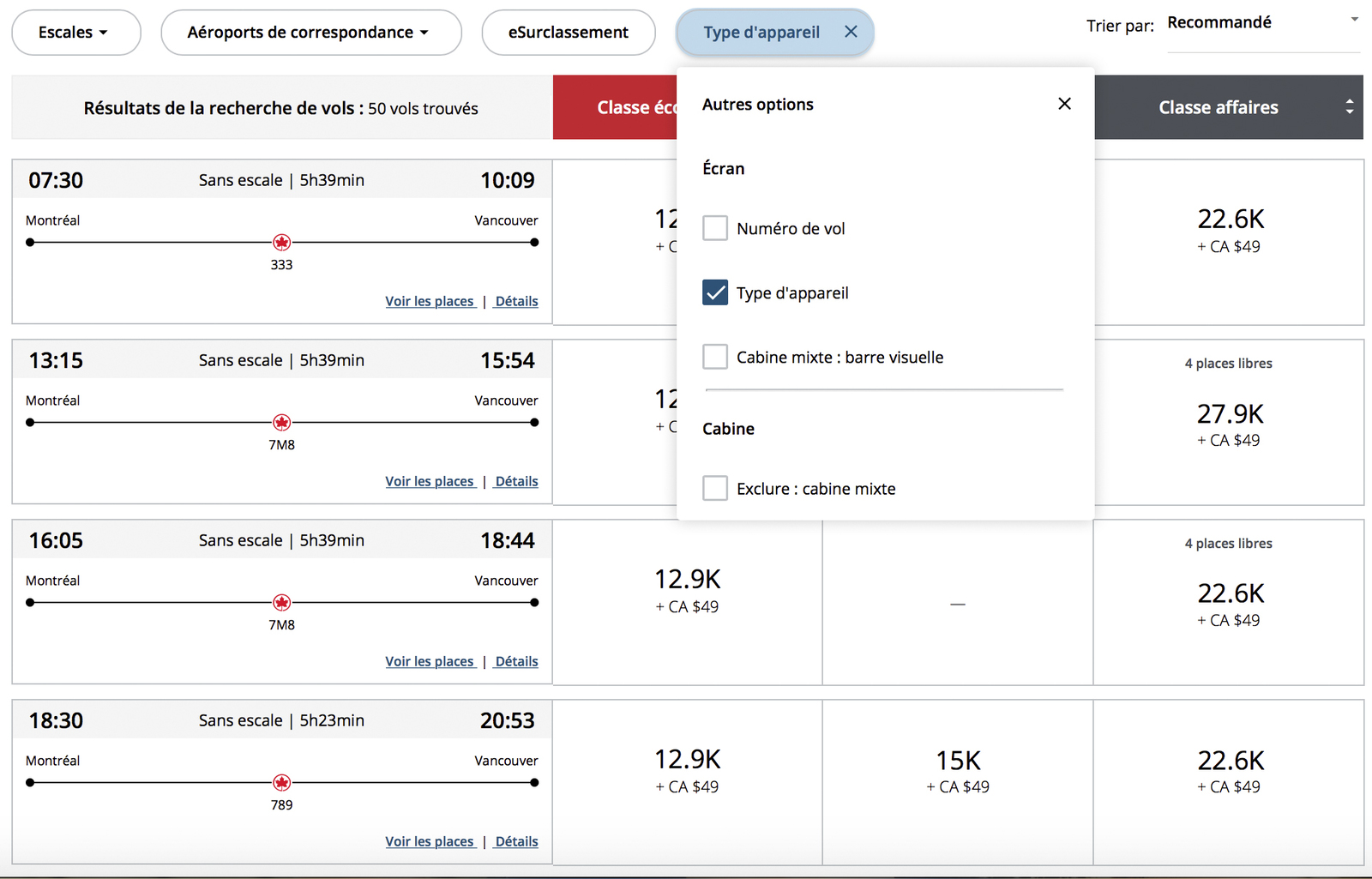Click the Air Canada logo on the 16:05 flight
Viewport: 1372px width, 879px height.
[x=281, y=603]
